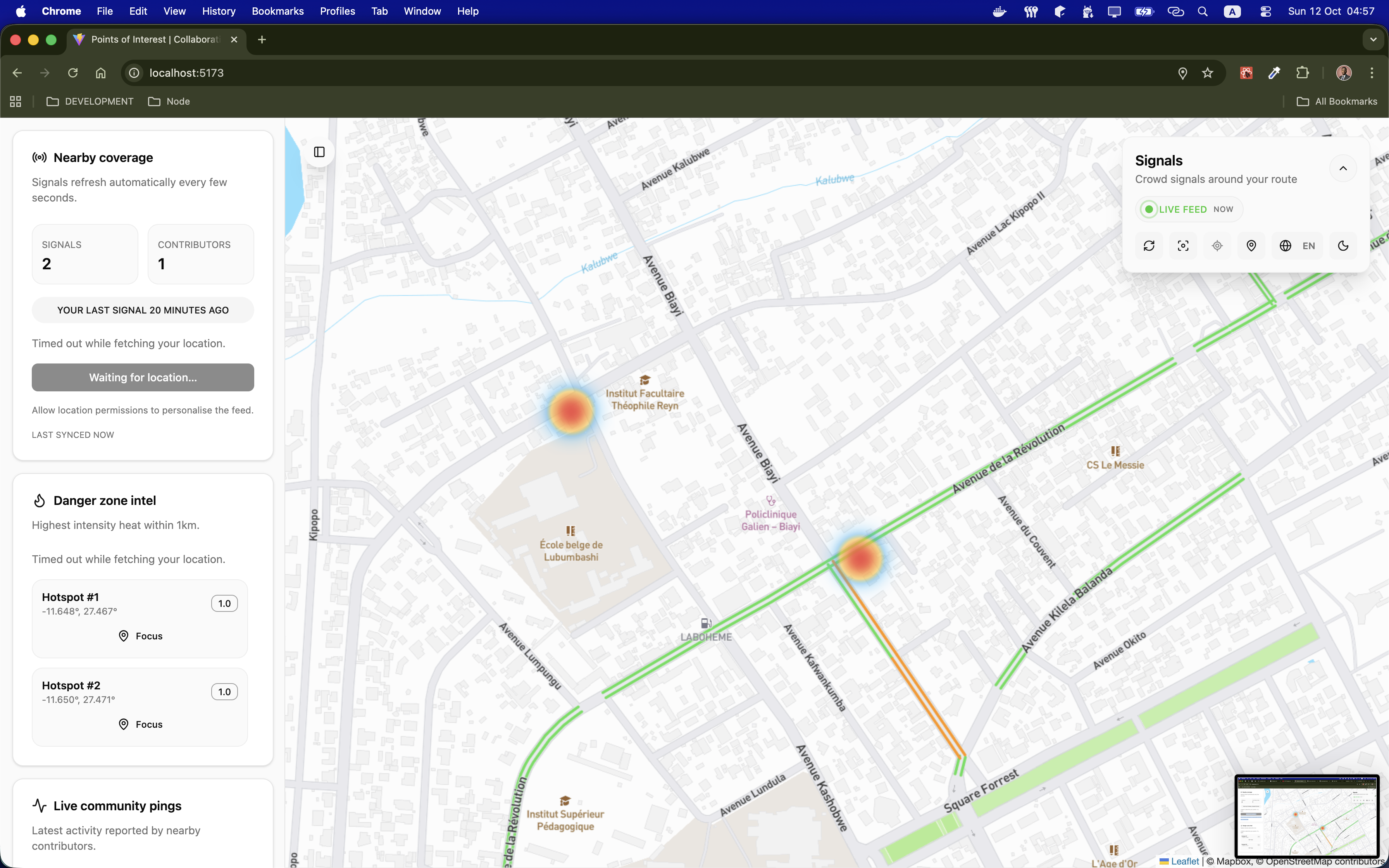
Task: Focus on Hotspot #1
Action: (140, 636)
